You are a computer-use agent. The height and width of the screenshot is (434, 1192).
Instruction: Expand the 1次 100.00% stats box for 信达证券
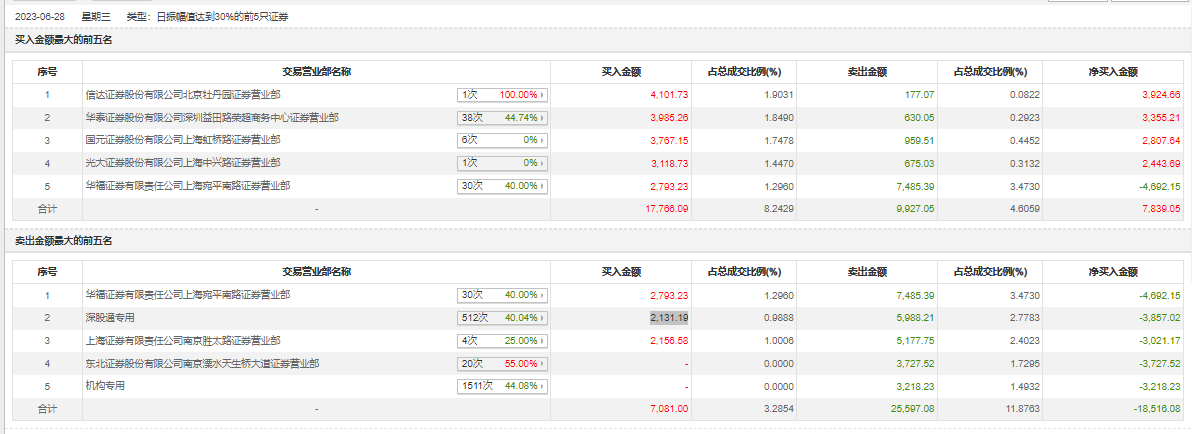(x=503, y=95)
